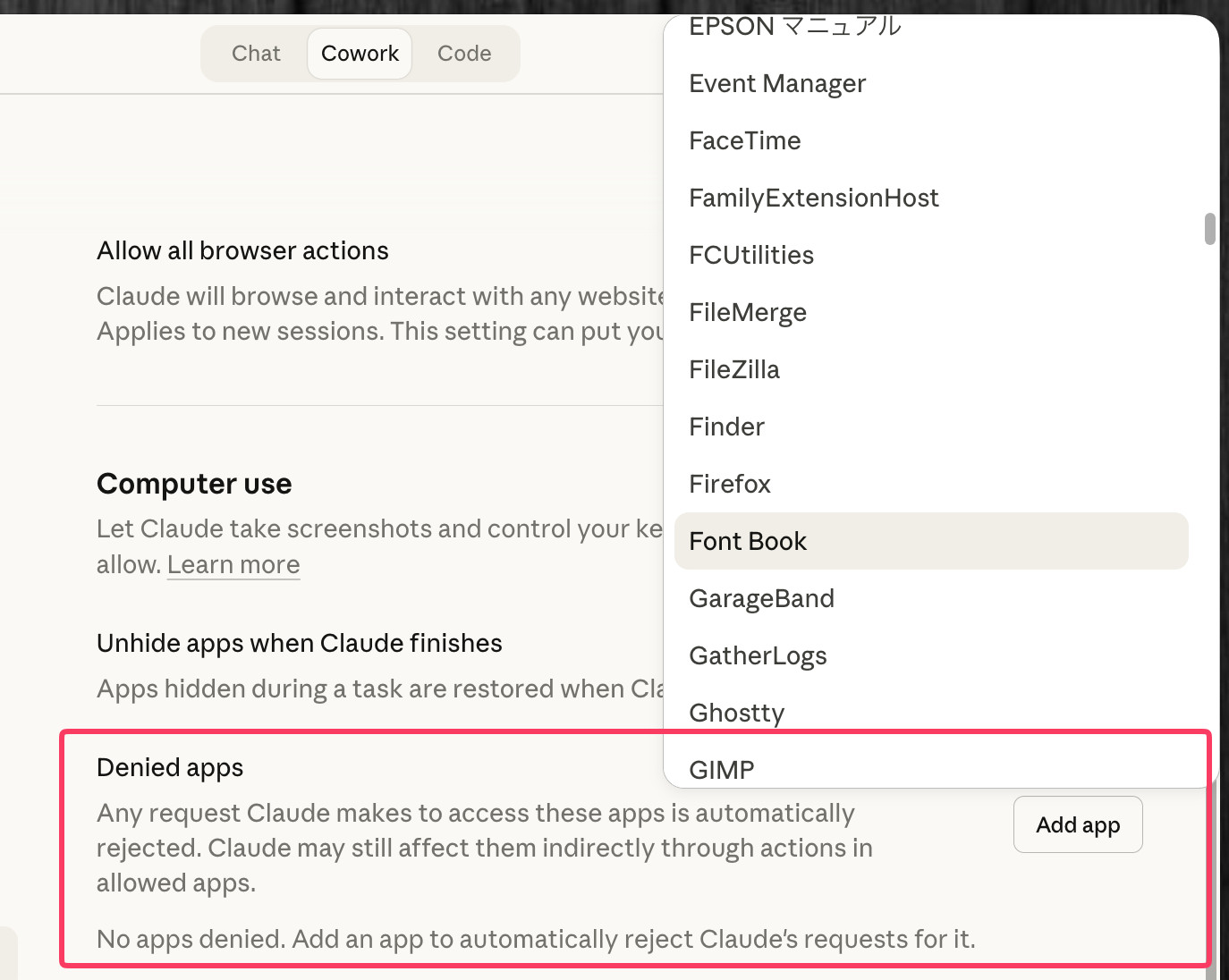
Task: Select FileZilla from the app list
Action: coord(734,368)
